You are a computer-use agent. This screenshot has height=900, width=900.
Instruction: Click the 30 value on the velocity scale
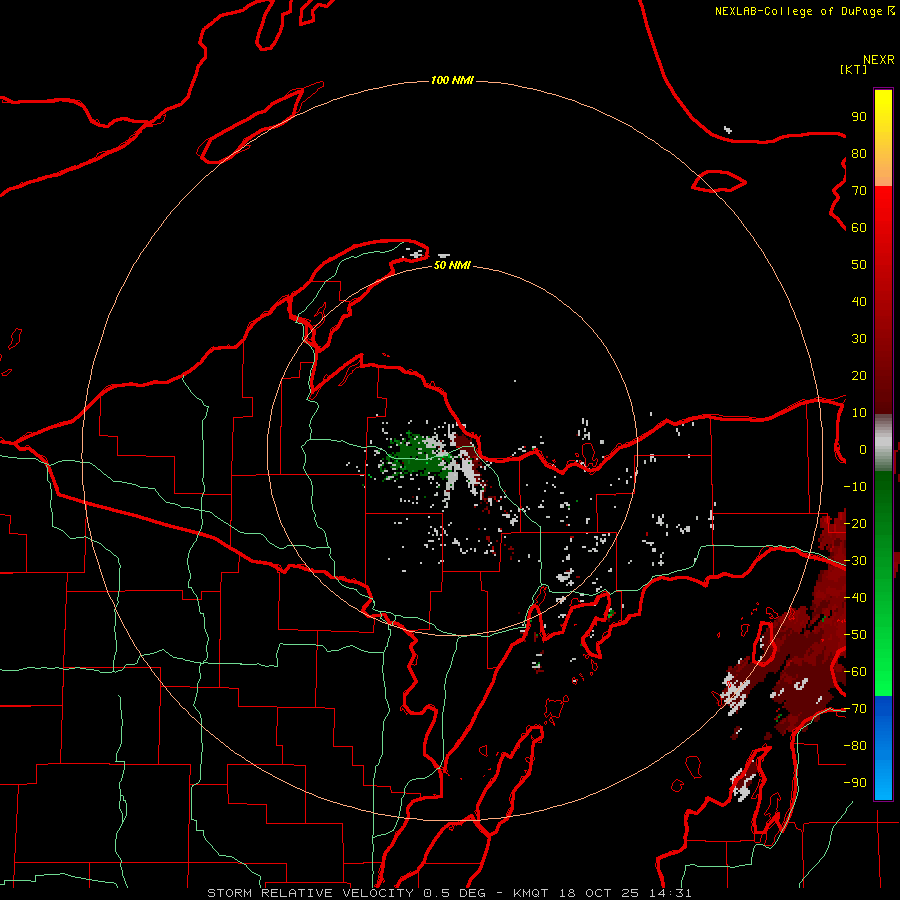pos(859,339)
